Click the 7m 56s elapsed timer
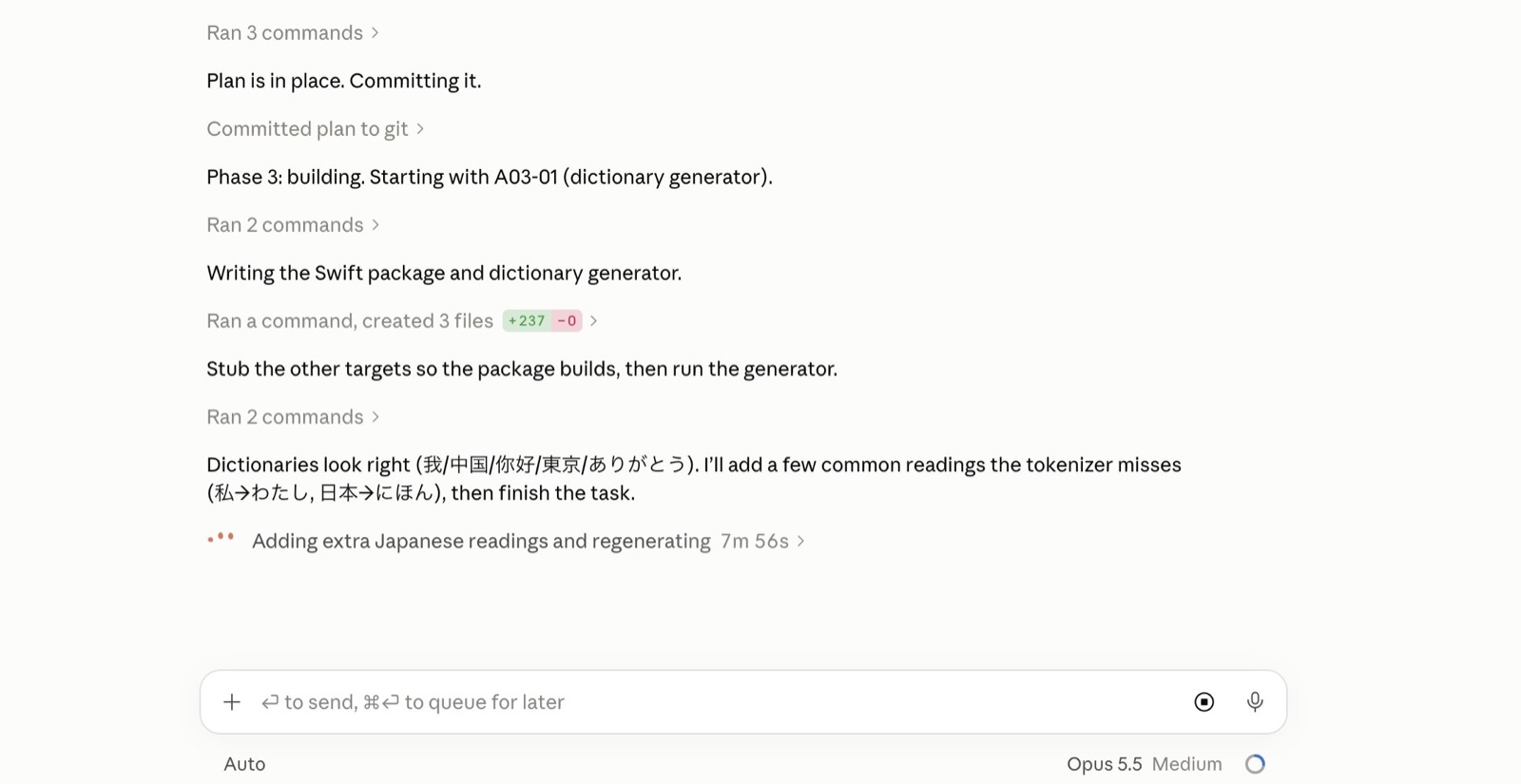The image size is (1521, 784). click(755, 542)
